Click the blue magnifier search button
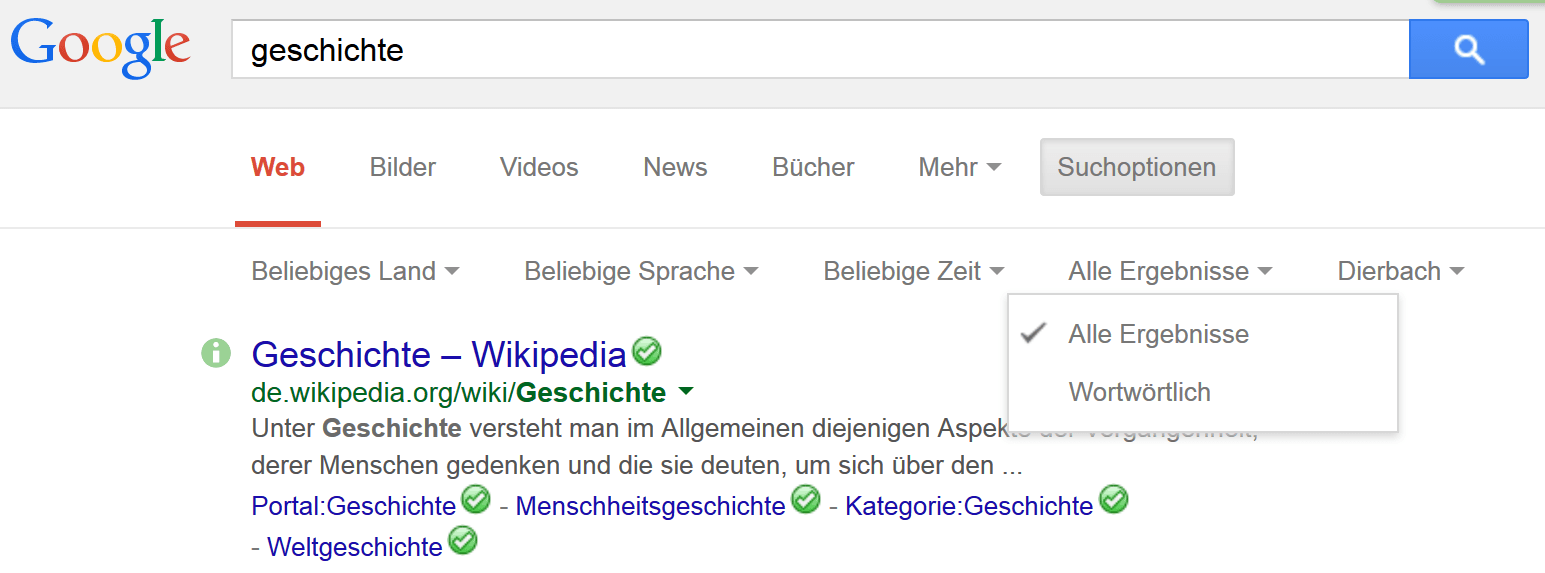 1468,49
